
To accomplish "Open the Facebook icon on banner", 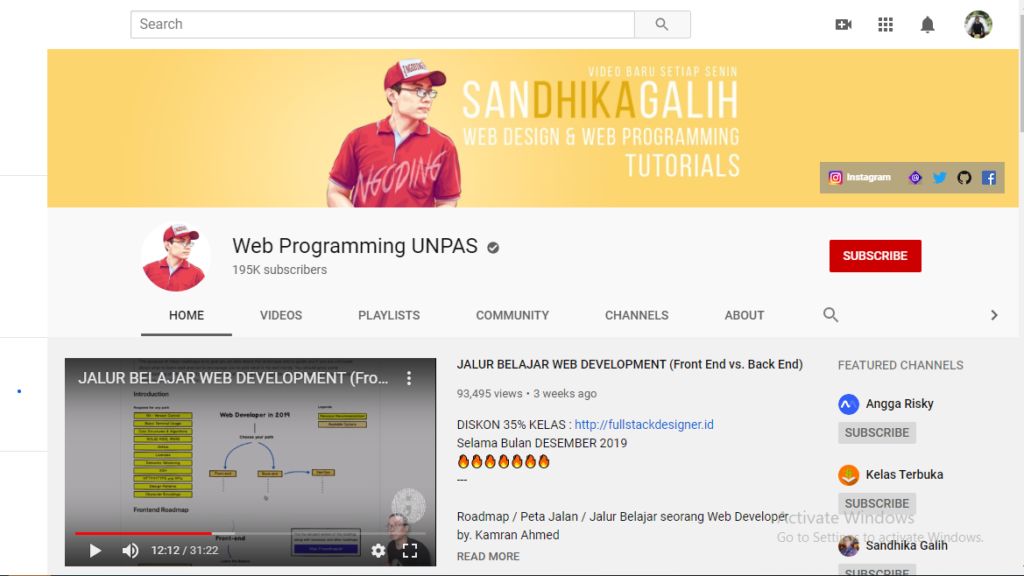I will click(x=989, y=178).
